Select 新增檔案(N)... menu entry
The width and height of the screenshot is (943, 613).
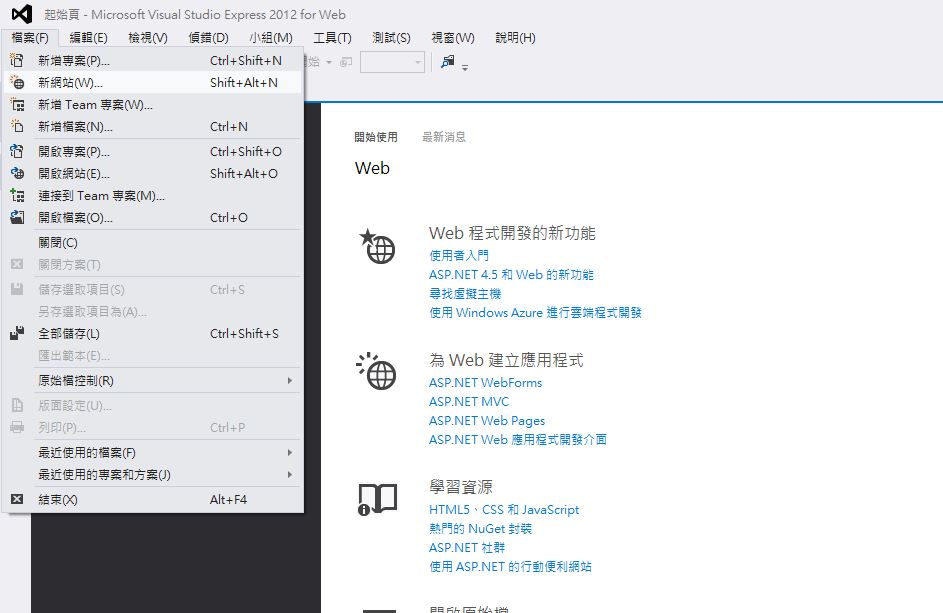[x=152, y=126]
